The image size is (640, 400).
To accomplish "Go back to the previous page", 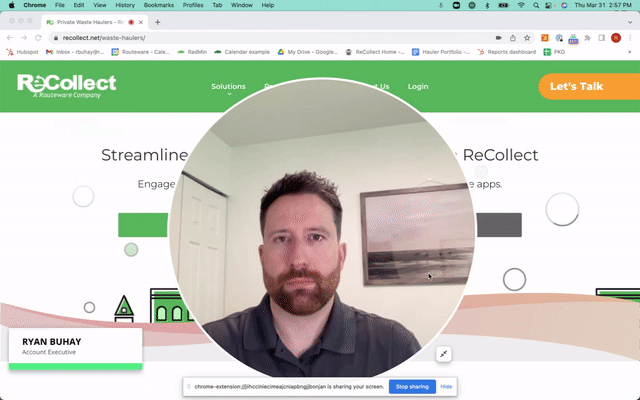I will point(10,38).
